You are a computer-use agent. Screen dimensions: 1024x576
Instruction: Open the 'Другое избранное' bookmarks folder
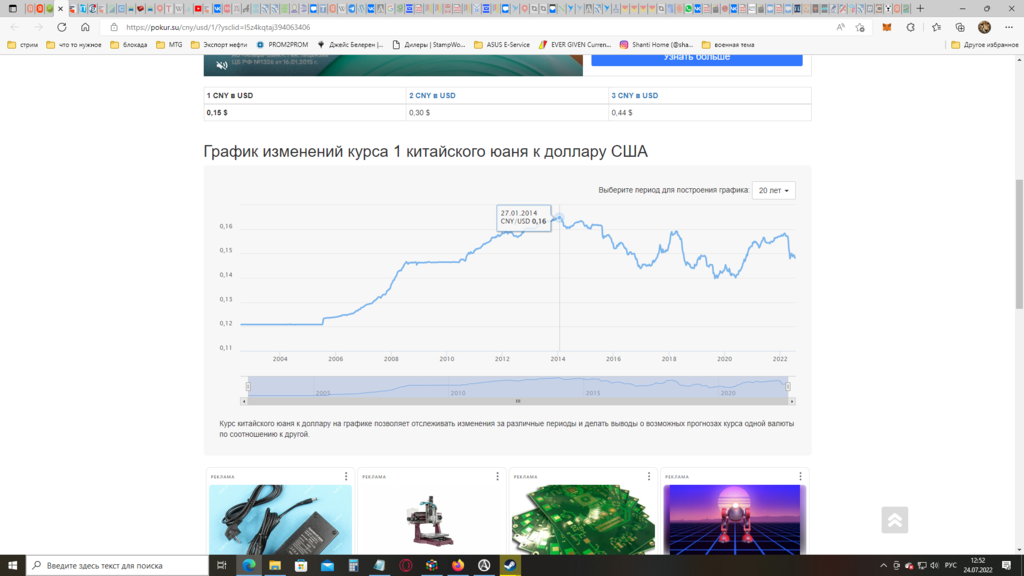click(984, 45)
